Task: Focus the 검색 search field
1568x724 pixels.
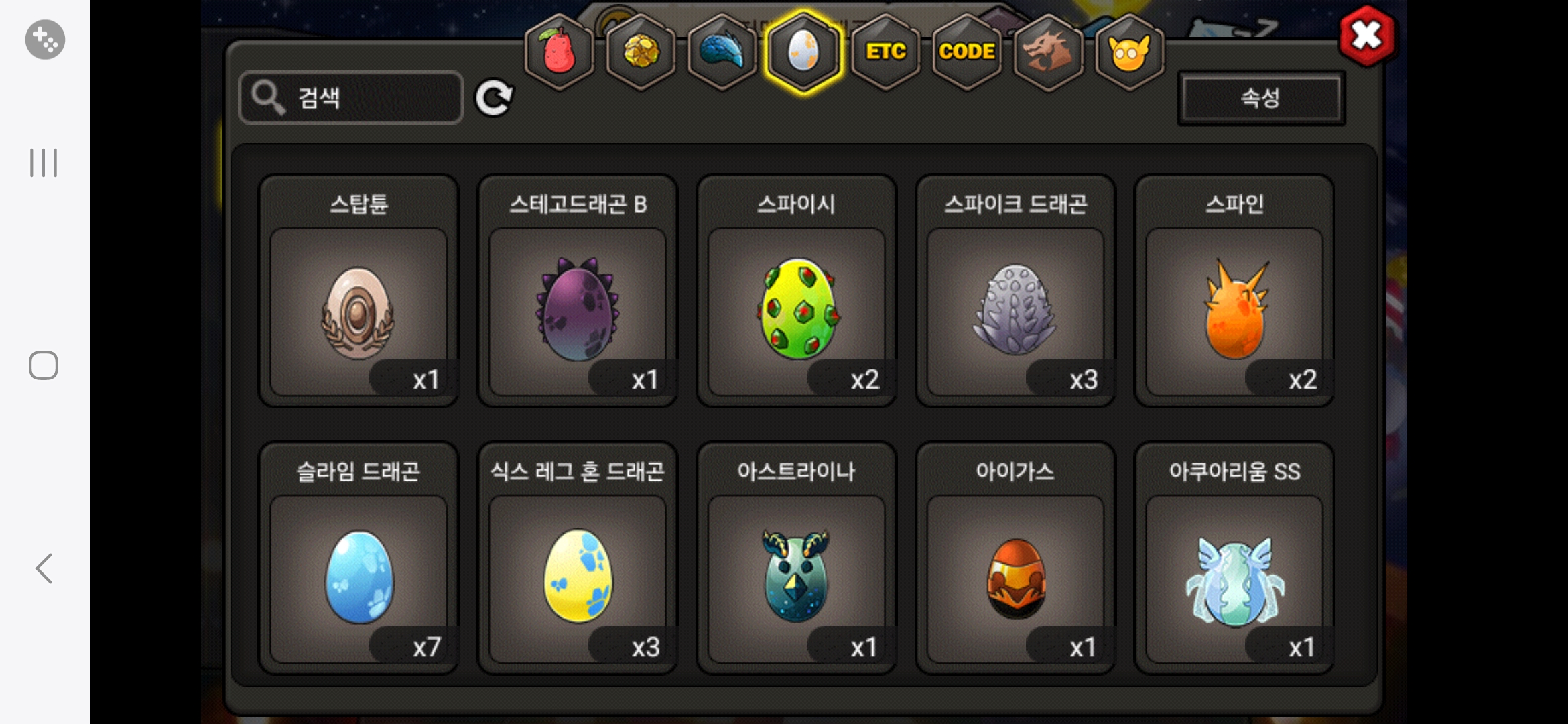Action: coord(351,98)
